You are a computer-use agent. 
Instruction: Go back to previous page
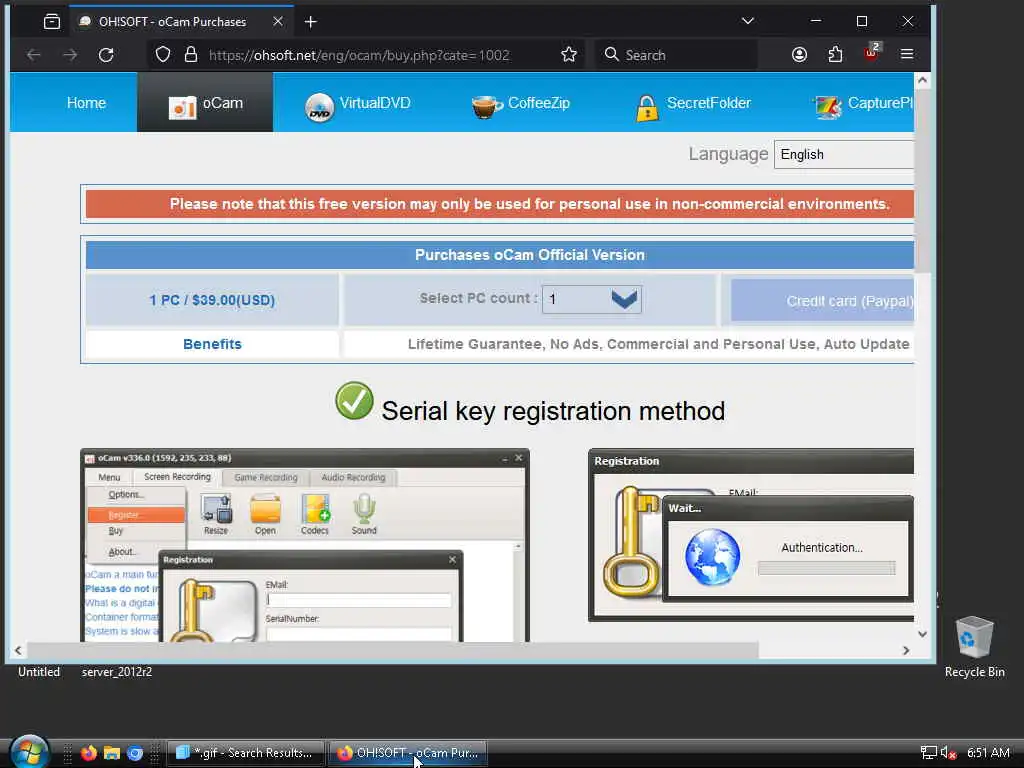coord(34,55)
